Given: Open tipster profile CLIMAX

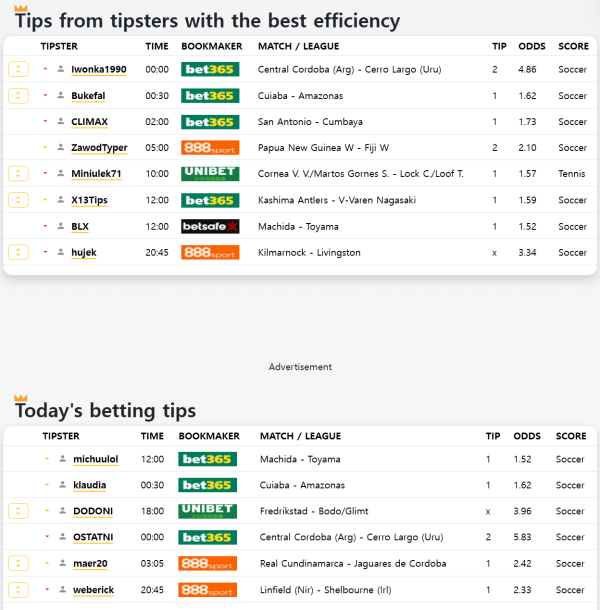Looking at the screenshot, I should point(89,122).
